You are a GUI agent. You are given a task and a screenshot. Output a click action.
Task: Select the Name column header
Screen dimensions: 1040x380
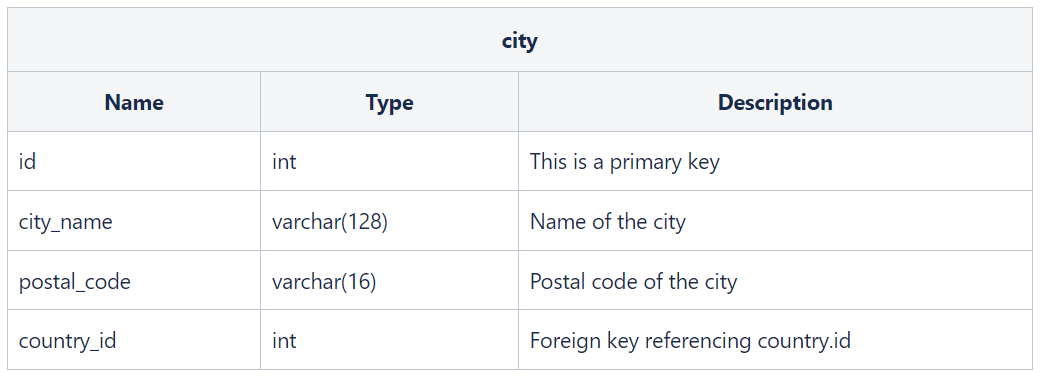(x=134, y=102)
